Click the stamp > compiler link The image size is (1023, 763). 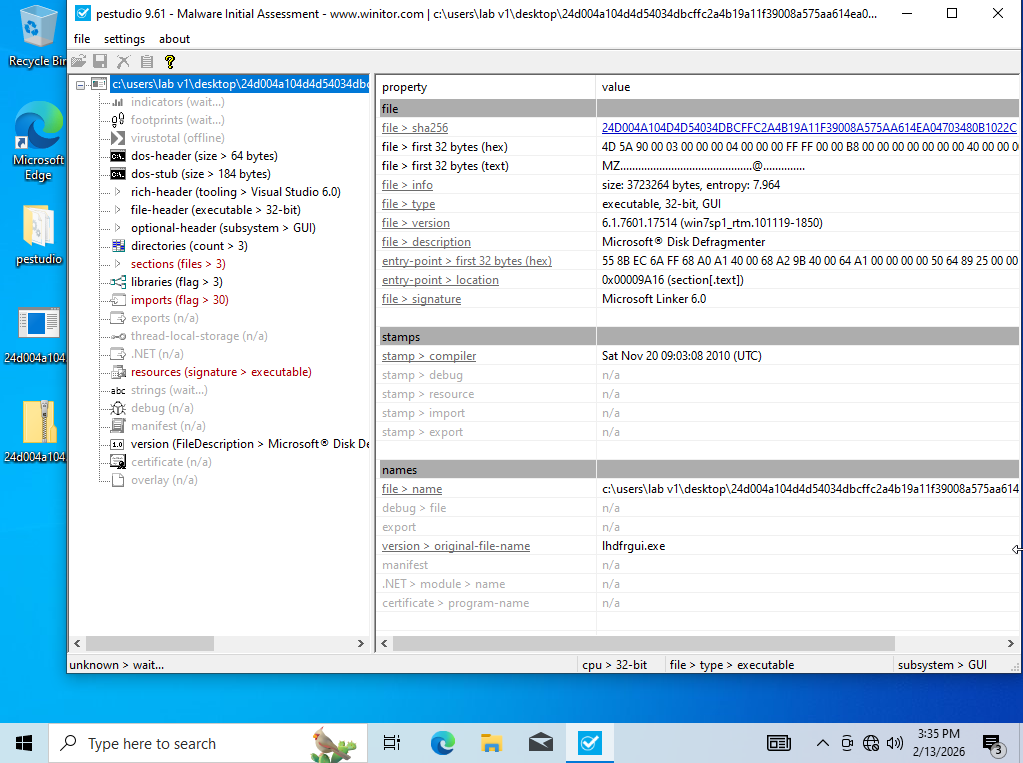pos(429,356)
